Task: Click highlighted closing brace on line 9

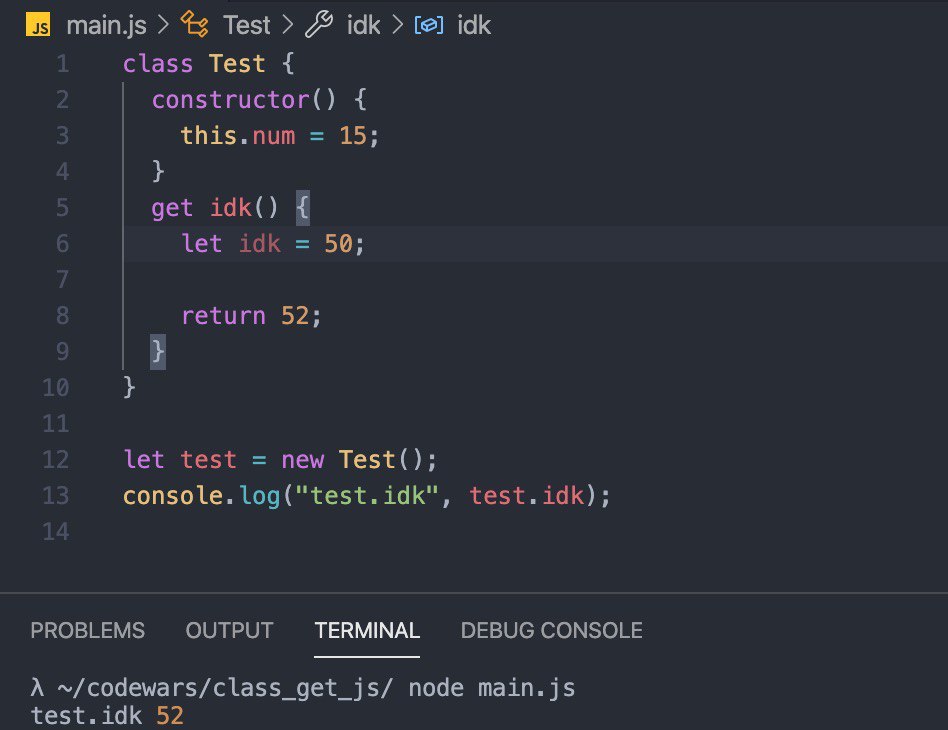Action: pyautogui.click(x=158, y=351)
